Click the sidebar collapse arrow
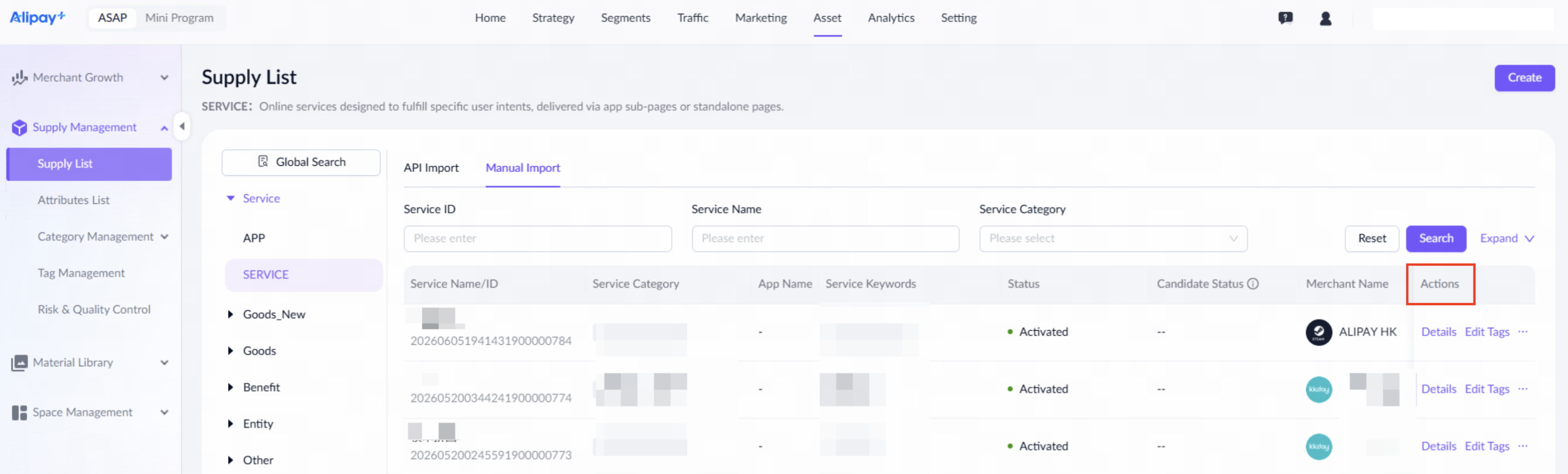 click(182, 126)
